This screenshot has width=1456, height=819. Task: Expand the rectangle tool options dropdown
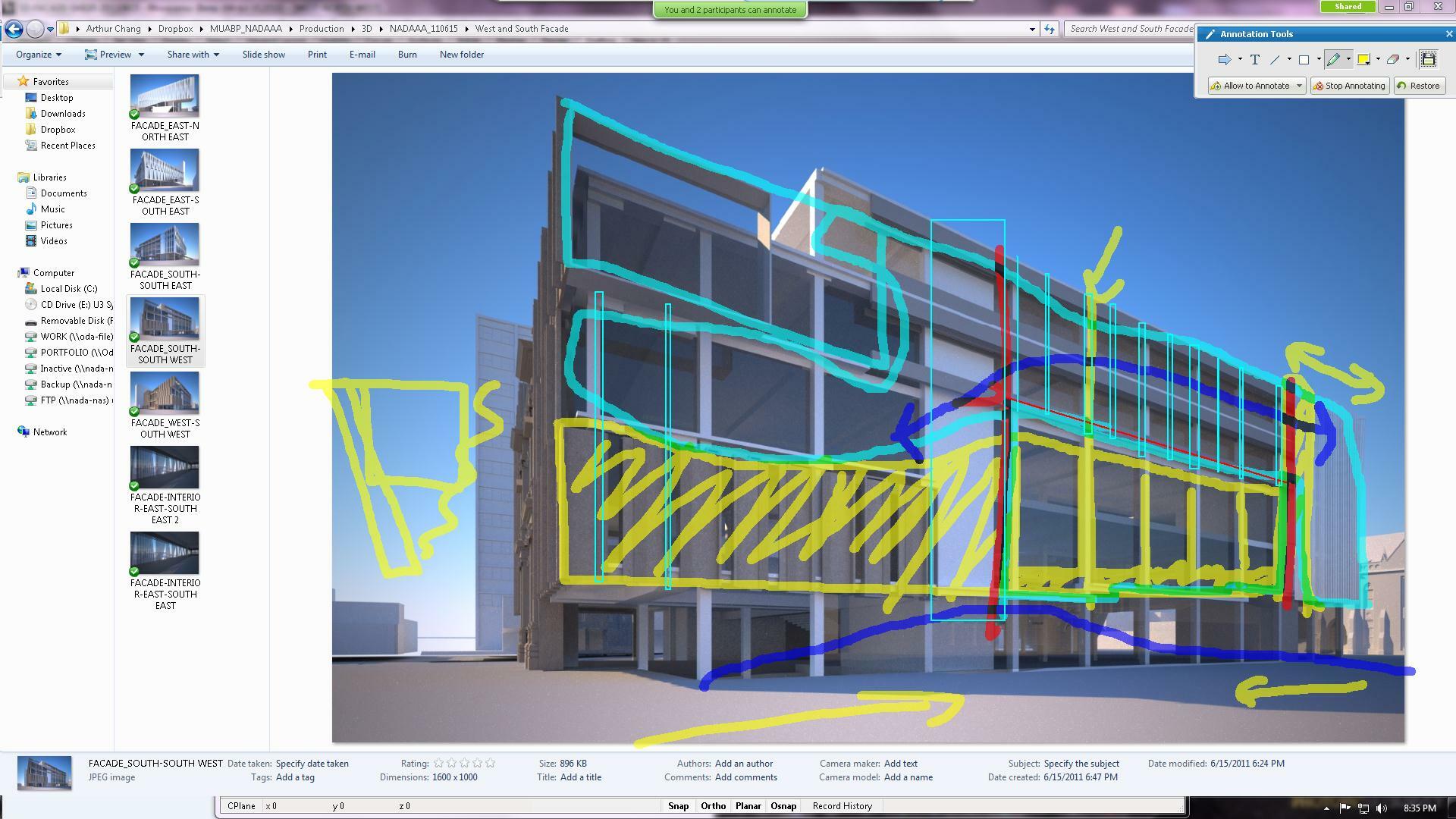pyautogui.click(x=1318, y=60)
